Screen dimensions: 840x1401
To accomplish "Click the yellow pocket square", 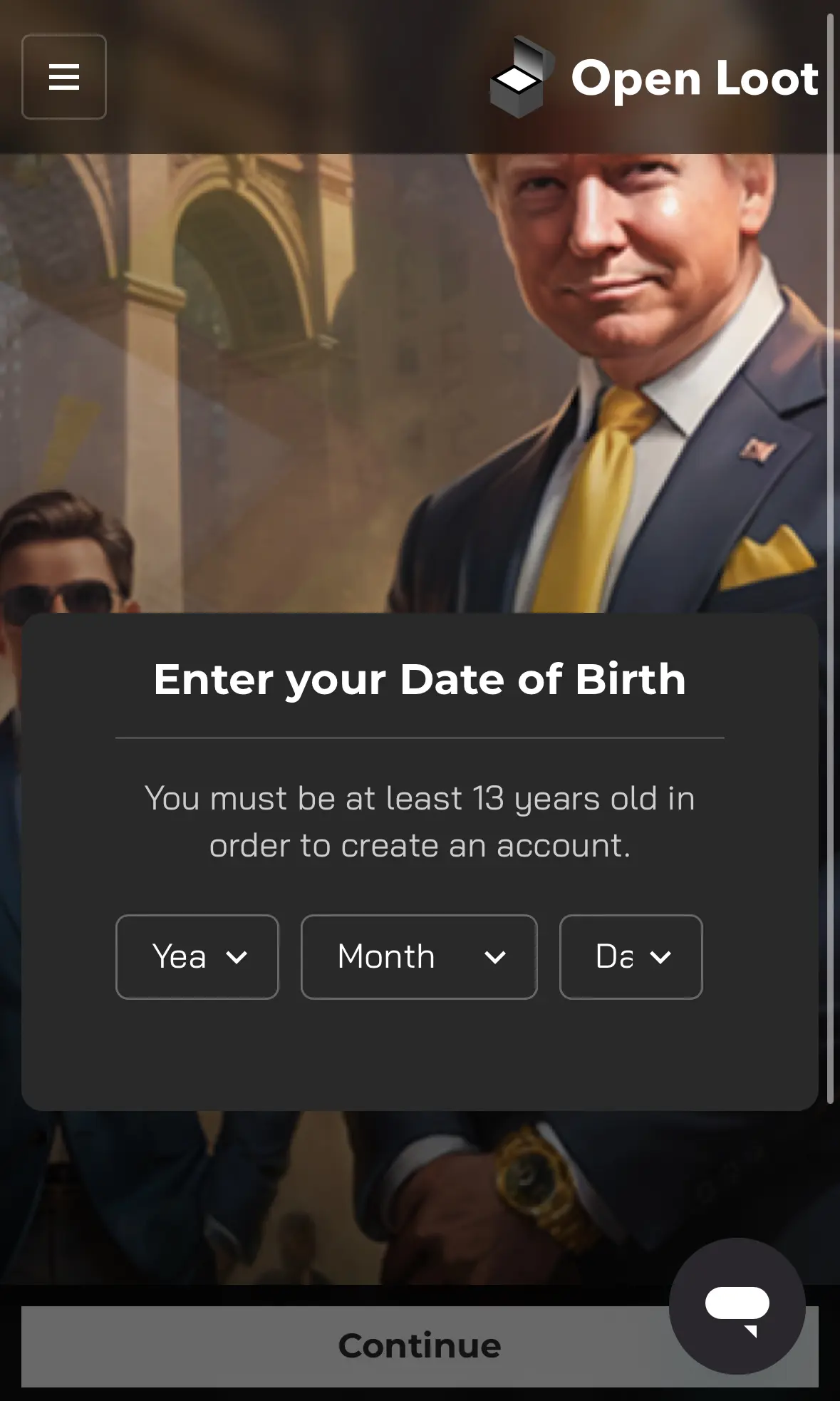I will pos(768,557).
